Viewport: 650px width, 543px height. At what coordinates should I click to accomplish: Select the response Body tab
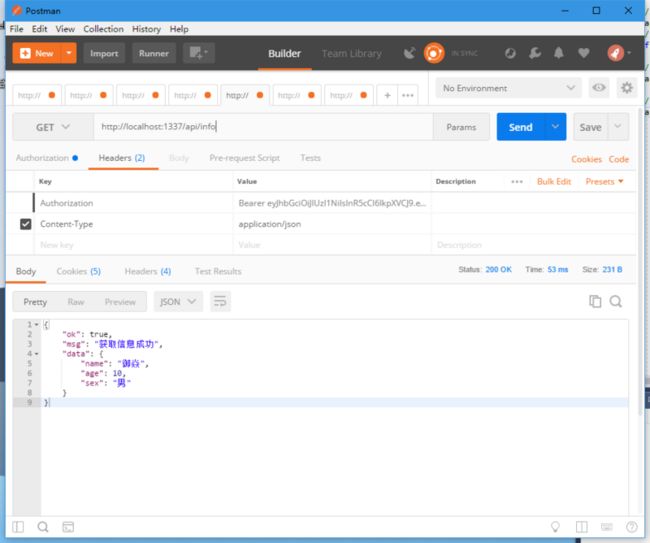click(26, 271)
